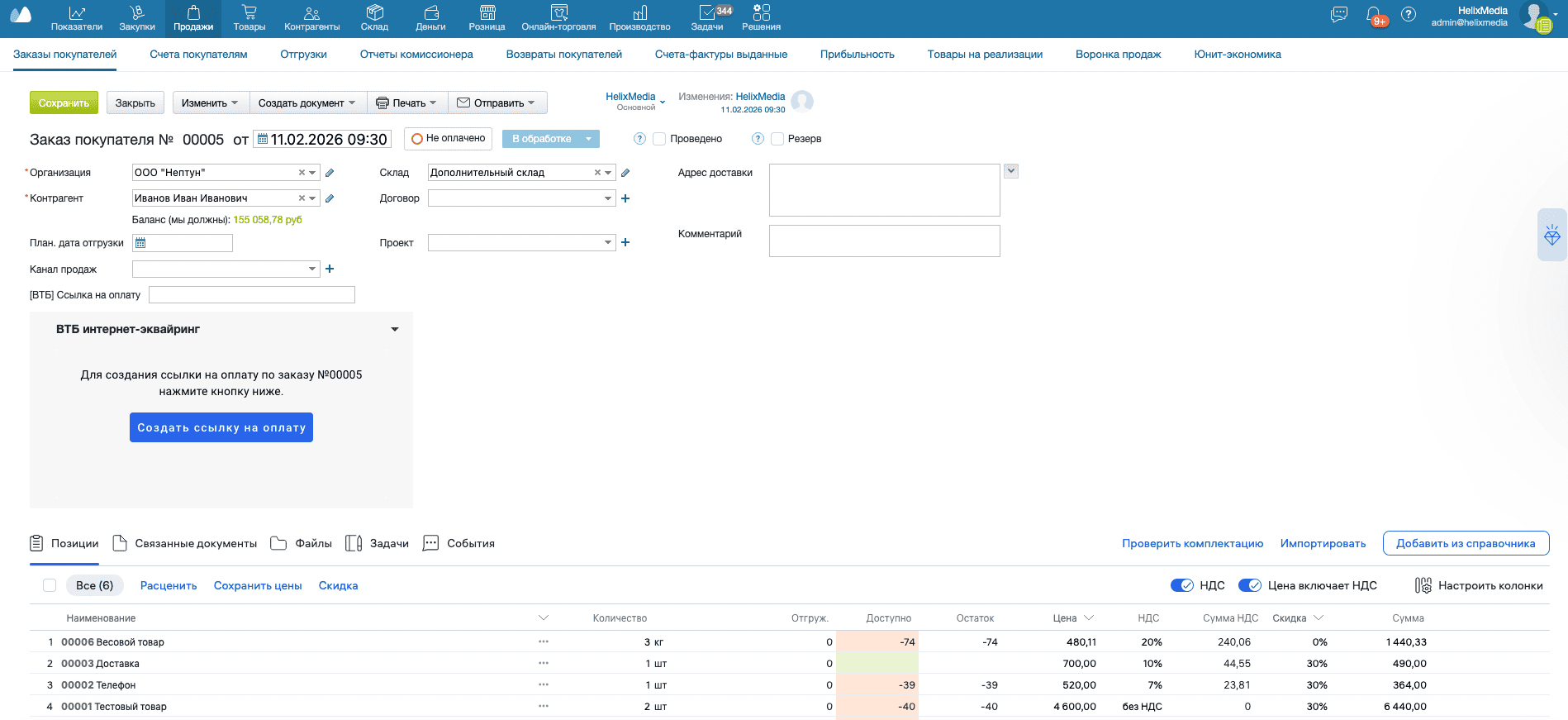Screen dimensions: 1568x720
Task: Check the Проведено checkbox
Action: point(659,139)
